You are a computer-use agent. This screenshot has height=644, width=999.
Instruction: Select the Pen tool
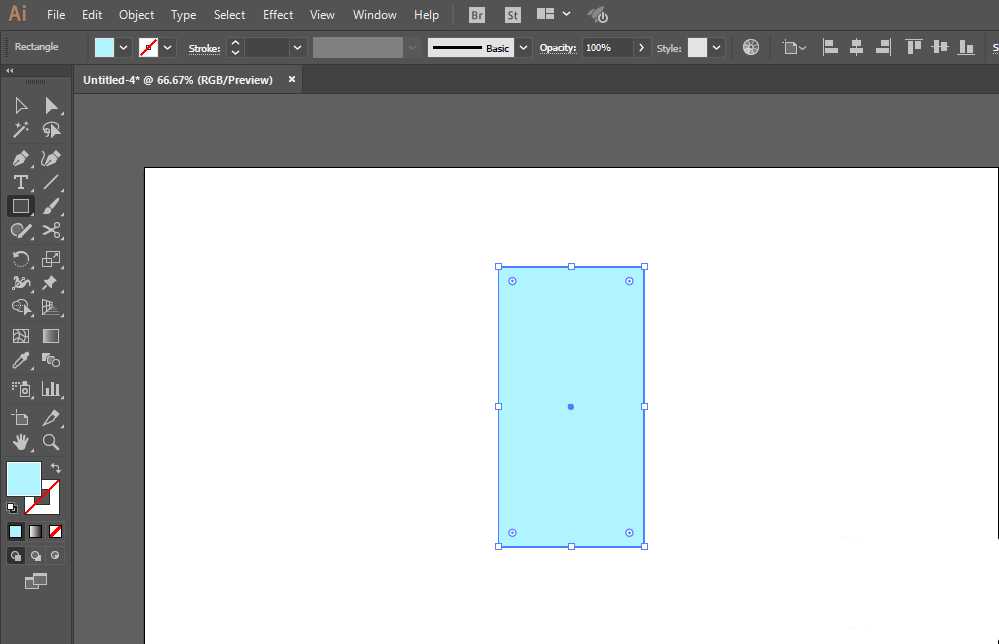(x=20, y=158)
